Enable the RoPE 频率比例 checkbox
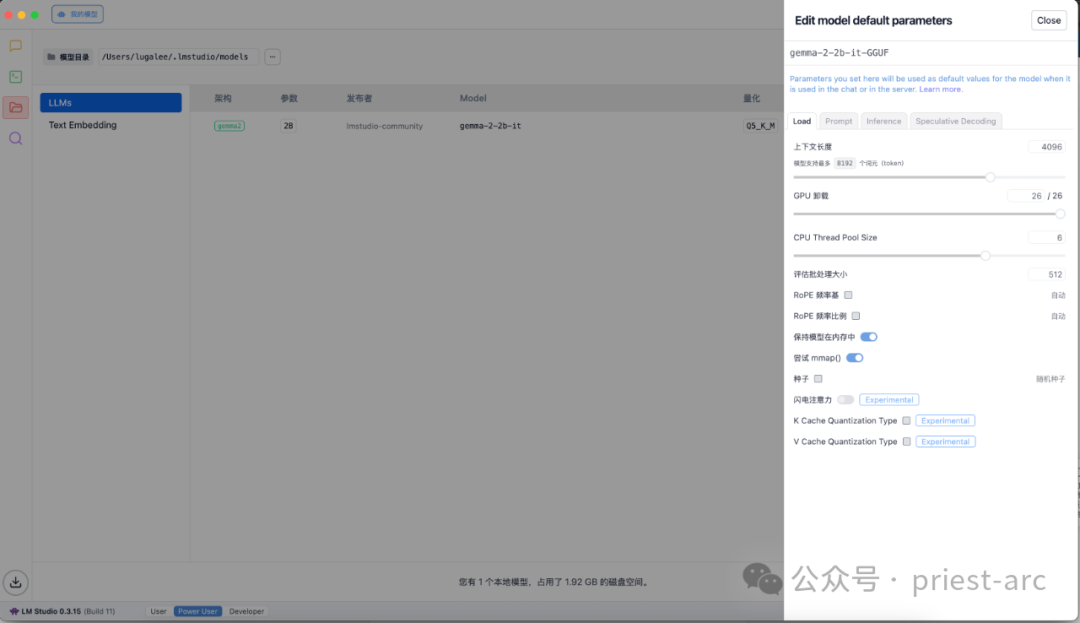 click(x=855, y=316)
